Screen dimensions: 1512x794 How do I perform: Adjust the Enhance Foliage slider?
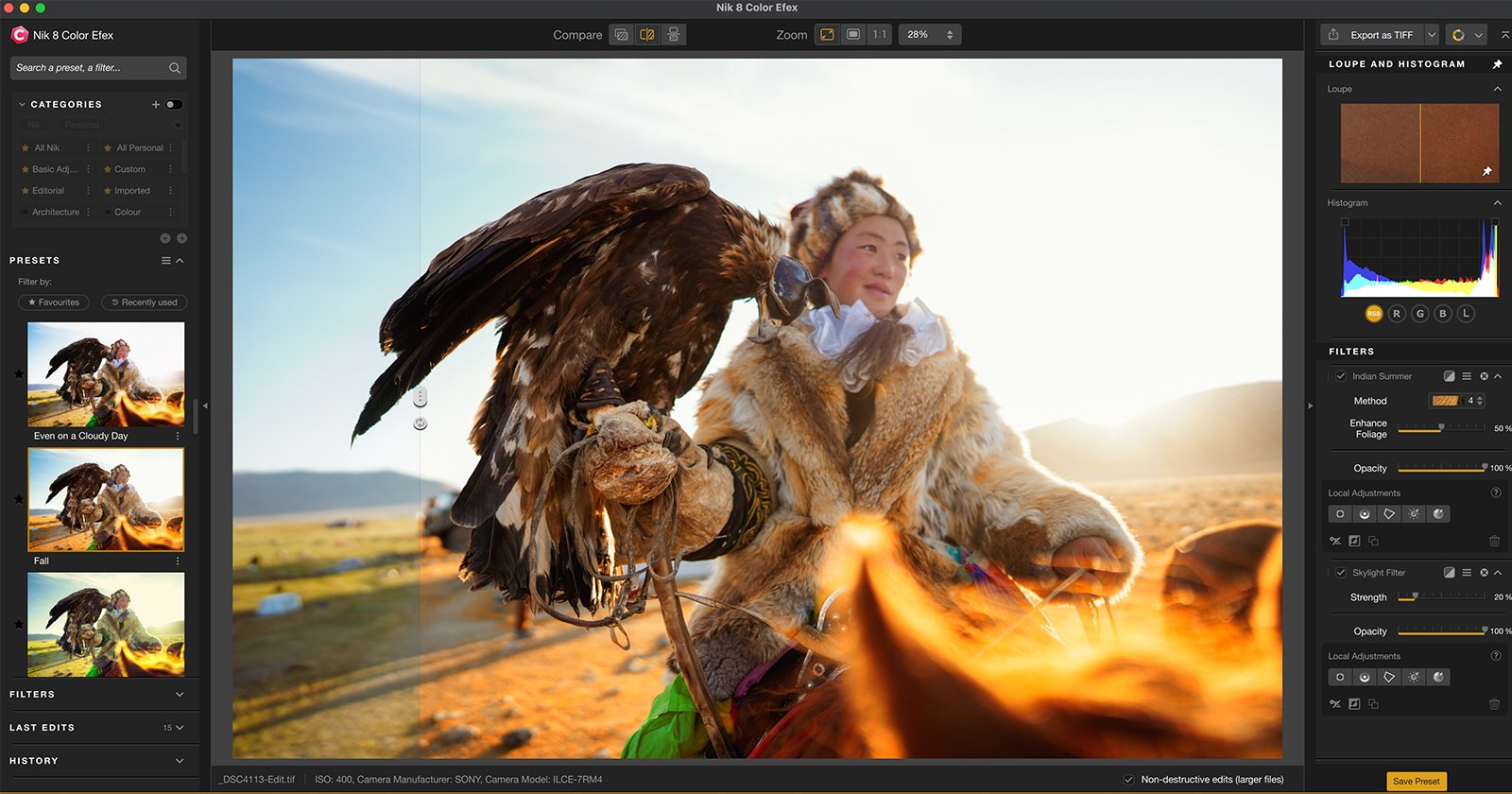1441,428
